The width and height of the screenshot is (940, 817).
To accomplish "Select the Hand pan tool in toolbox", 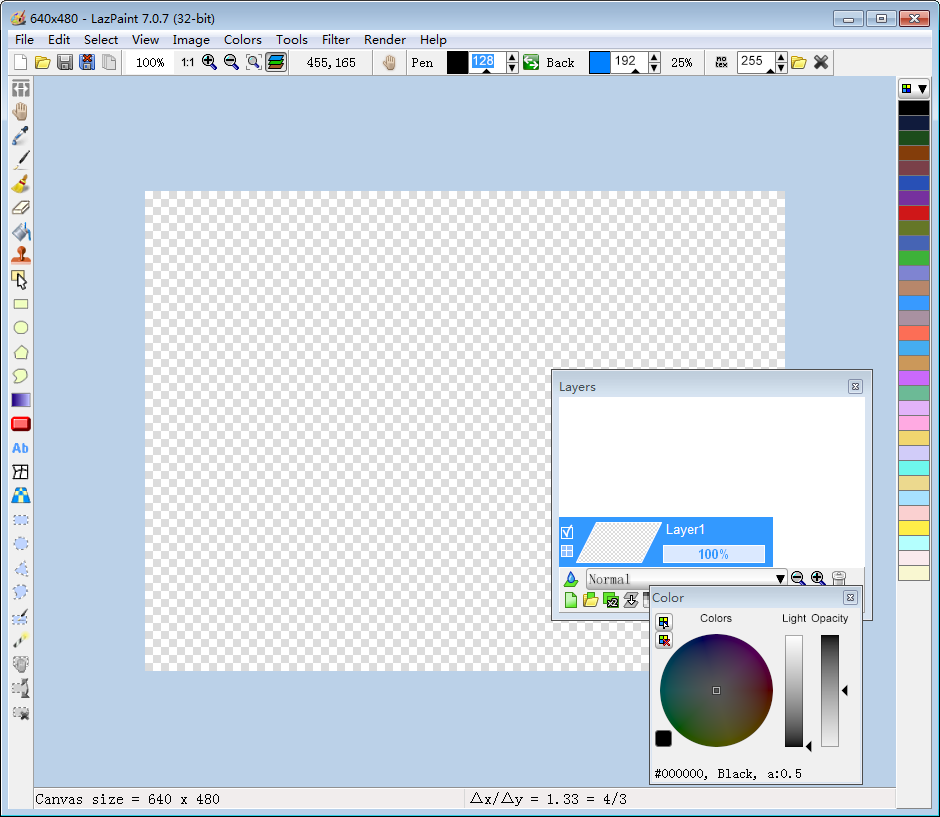I will coord(20,111).
